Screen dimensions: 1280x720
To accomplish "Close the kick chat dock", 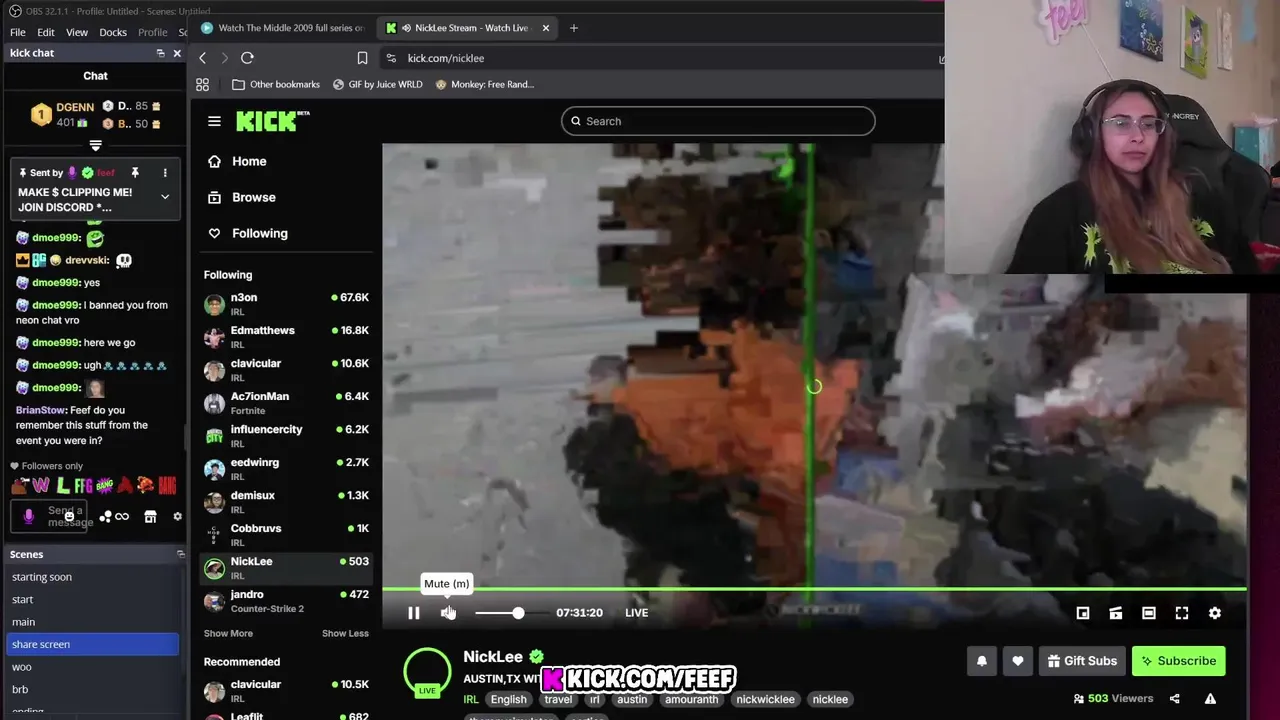I will 177,53.
